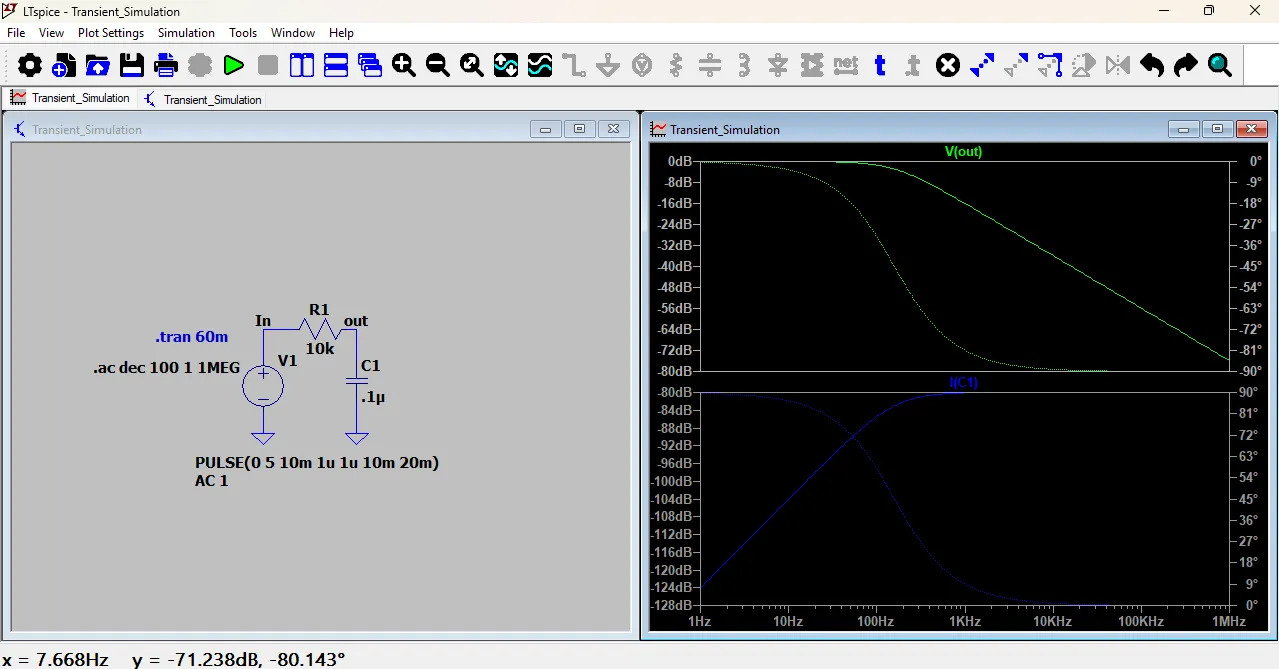Switch to the schematic Transient_Simulation tab
The image size is (1279, 669).
click(x=203, y=99)
